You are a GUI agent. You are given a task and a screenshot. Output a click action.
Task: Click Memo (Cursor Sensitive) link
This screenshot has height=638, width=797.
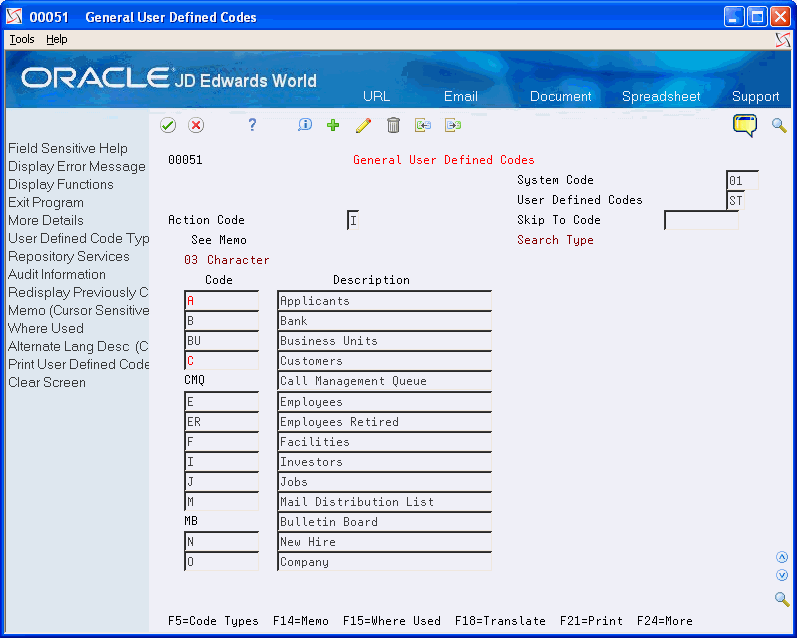click(x=78, y=311)
